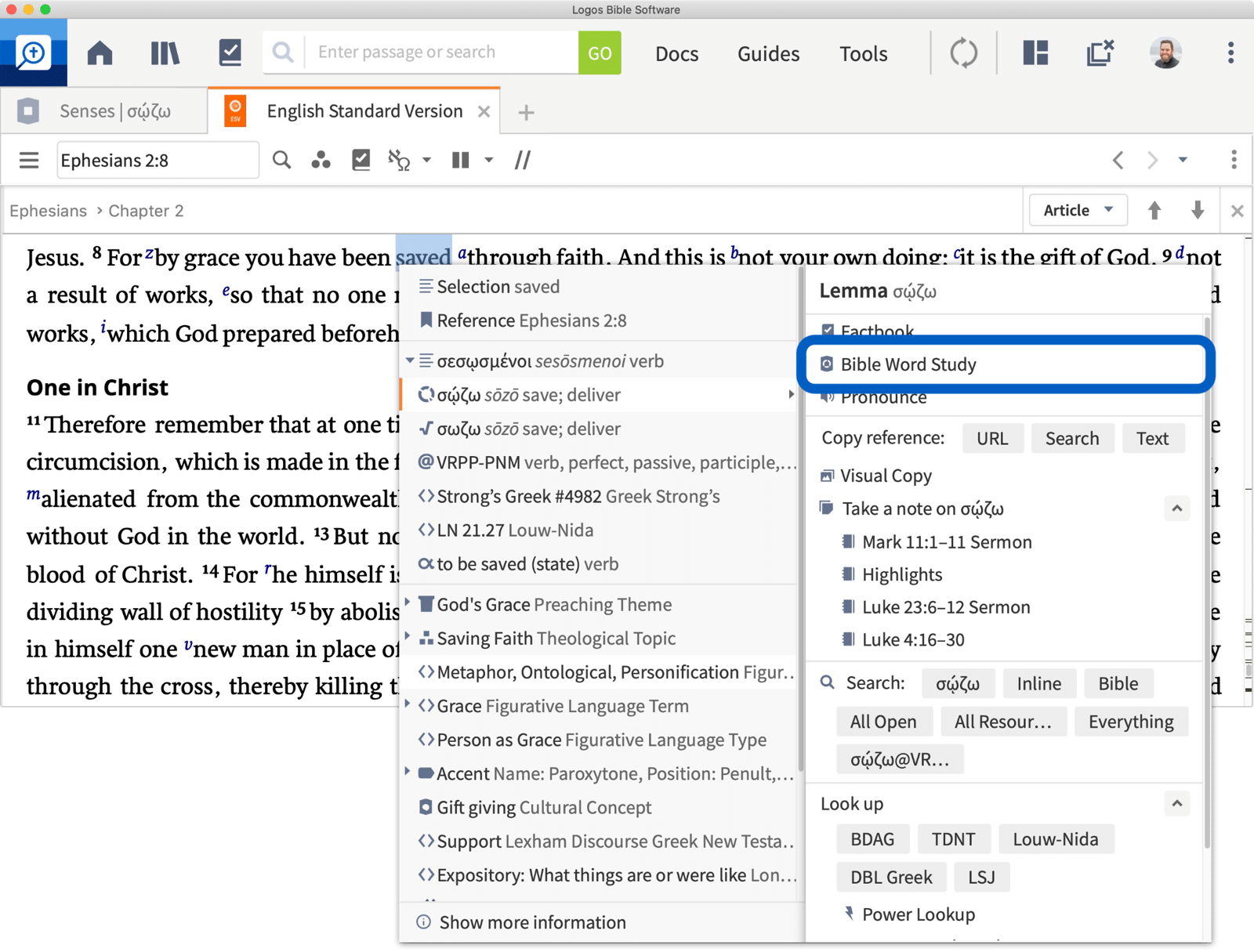This screenshot has width=1254, height=952.
Task: Go back with the left arrow
Action: (1118, 161)
